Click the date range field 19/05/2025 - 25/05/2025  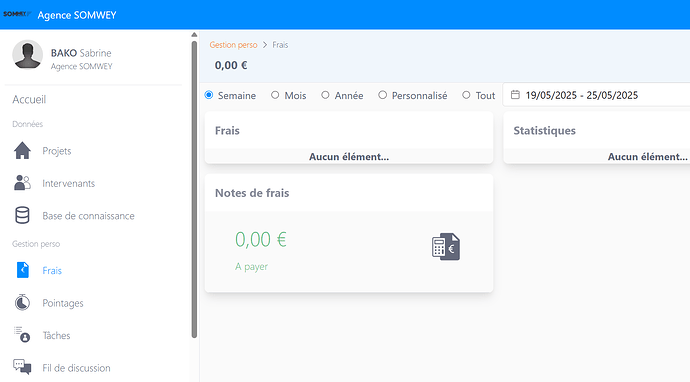click(596, 95)
